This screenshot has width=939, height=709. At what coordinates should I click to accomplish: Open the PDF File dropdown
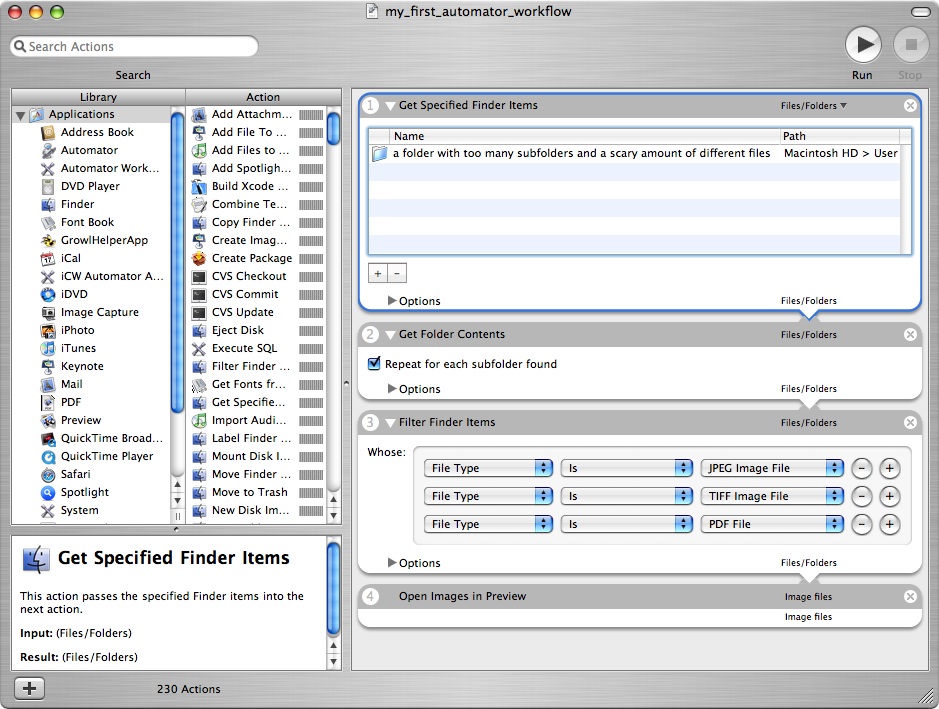click(772, 524)
